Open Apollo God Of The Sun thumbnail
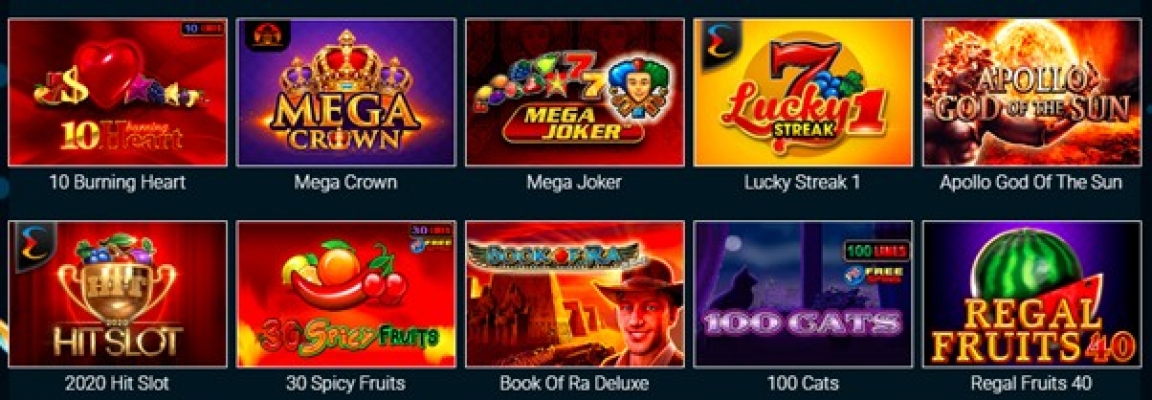The height and width of the screenshot is (400, 1152). pos(1032,92)
